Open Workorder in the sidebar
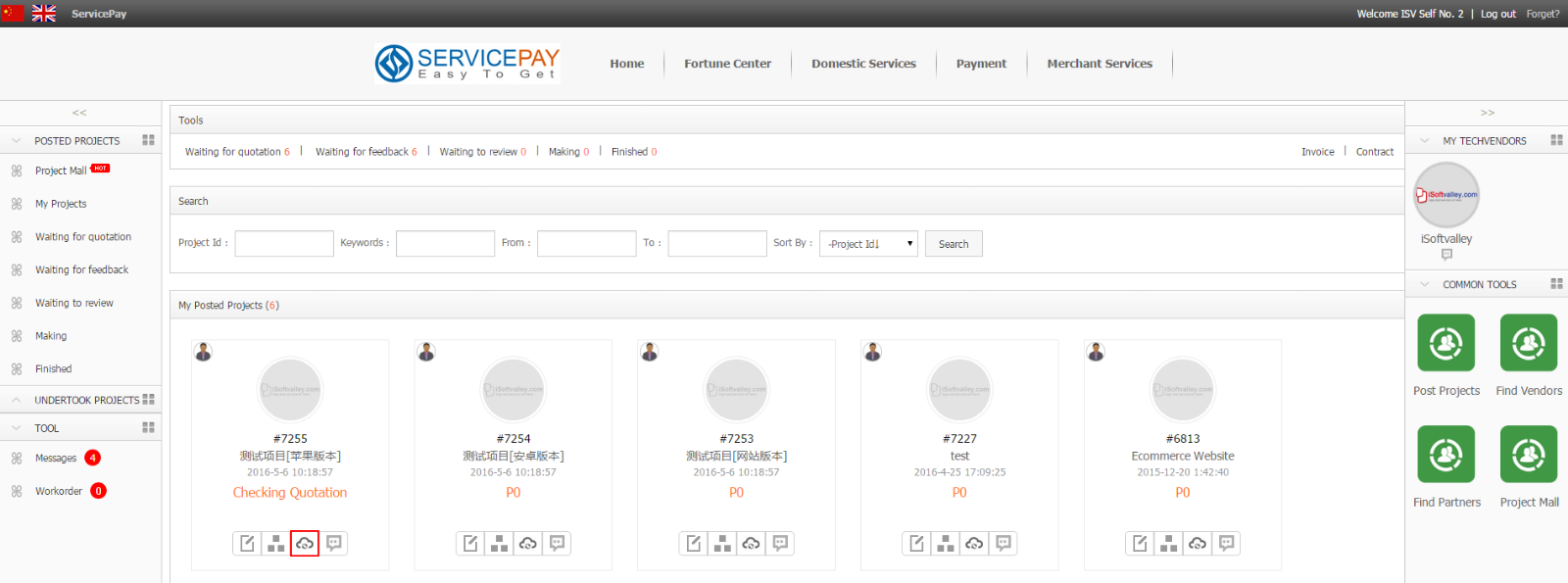The height and width of the screenshot is (583, 1568). point(59,492)
